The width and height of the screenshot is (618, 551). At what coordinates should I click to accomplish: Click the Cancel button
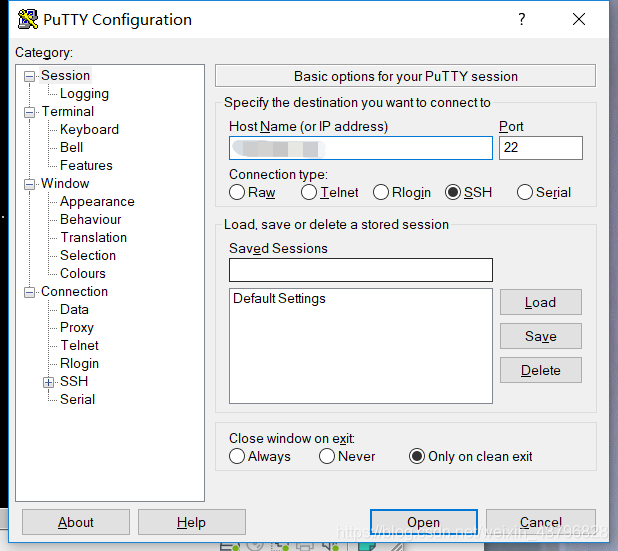[540, 522]
